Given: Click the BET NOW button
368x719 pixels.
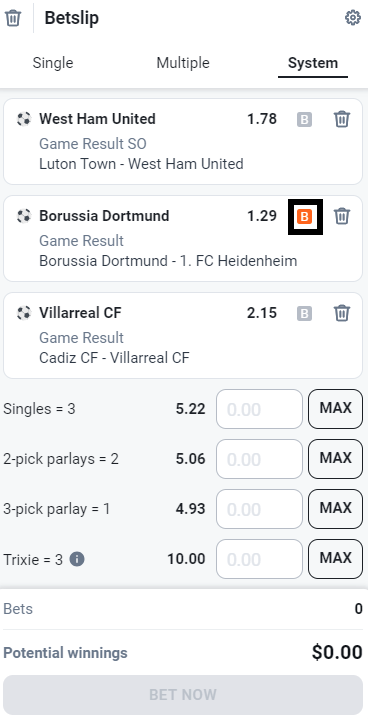Looking at the screenshot, I should click(x=183, y=695).
